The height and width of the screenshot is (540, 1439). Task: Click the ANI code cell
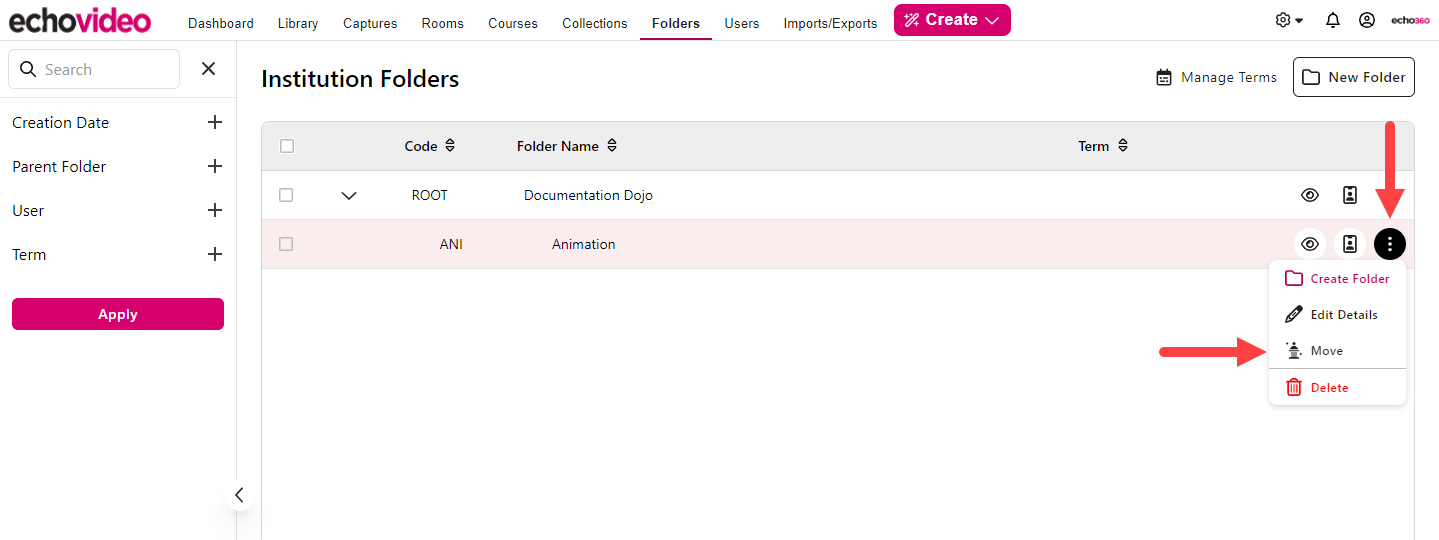451,244
